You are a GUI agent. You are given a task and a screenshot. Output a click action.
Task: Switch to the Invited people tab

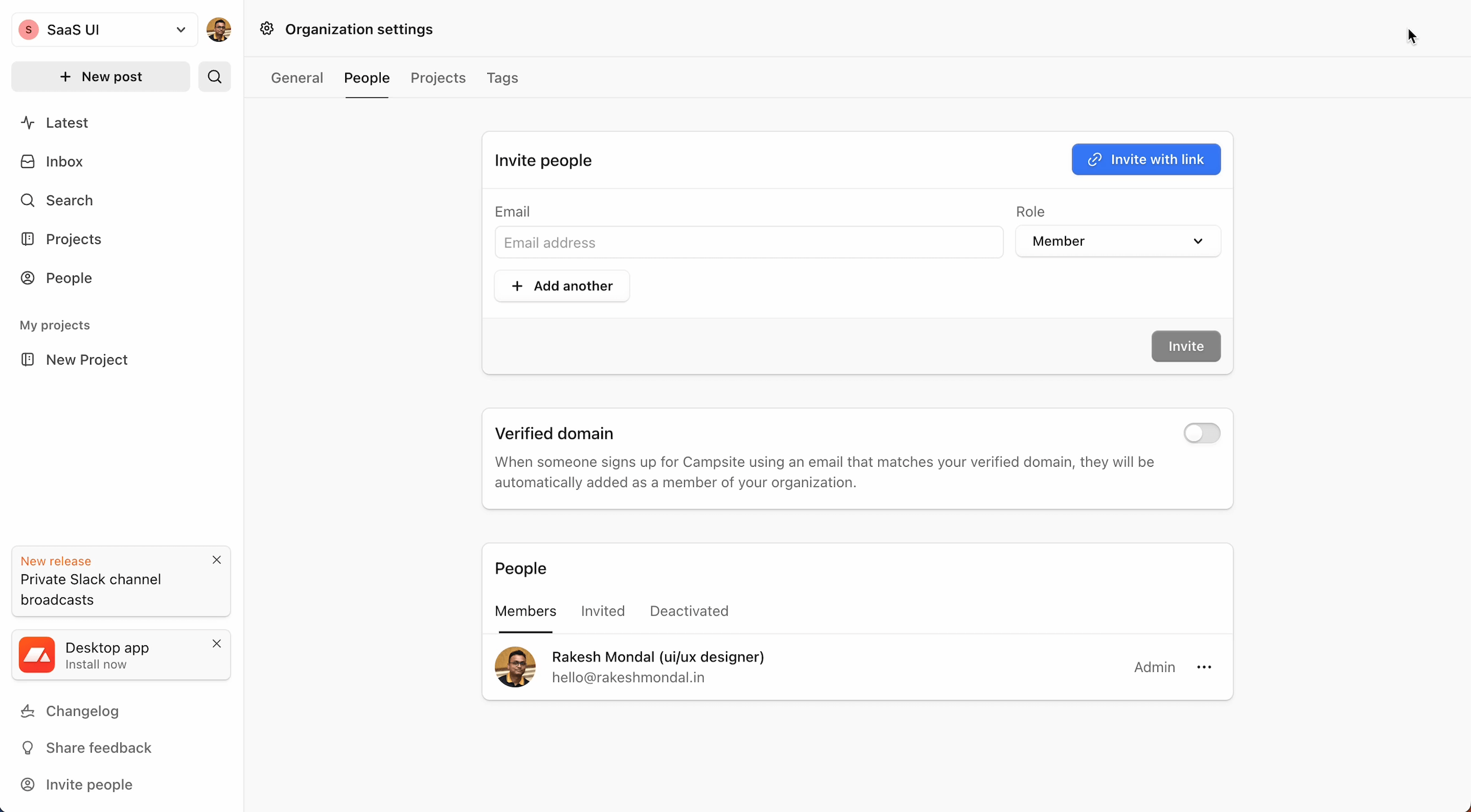click(602, 611)
